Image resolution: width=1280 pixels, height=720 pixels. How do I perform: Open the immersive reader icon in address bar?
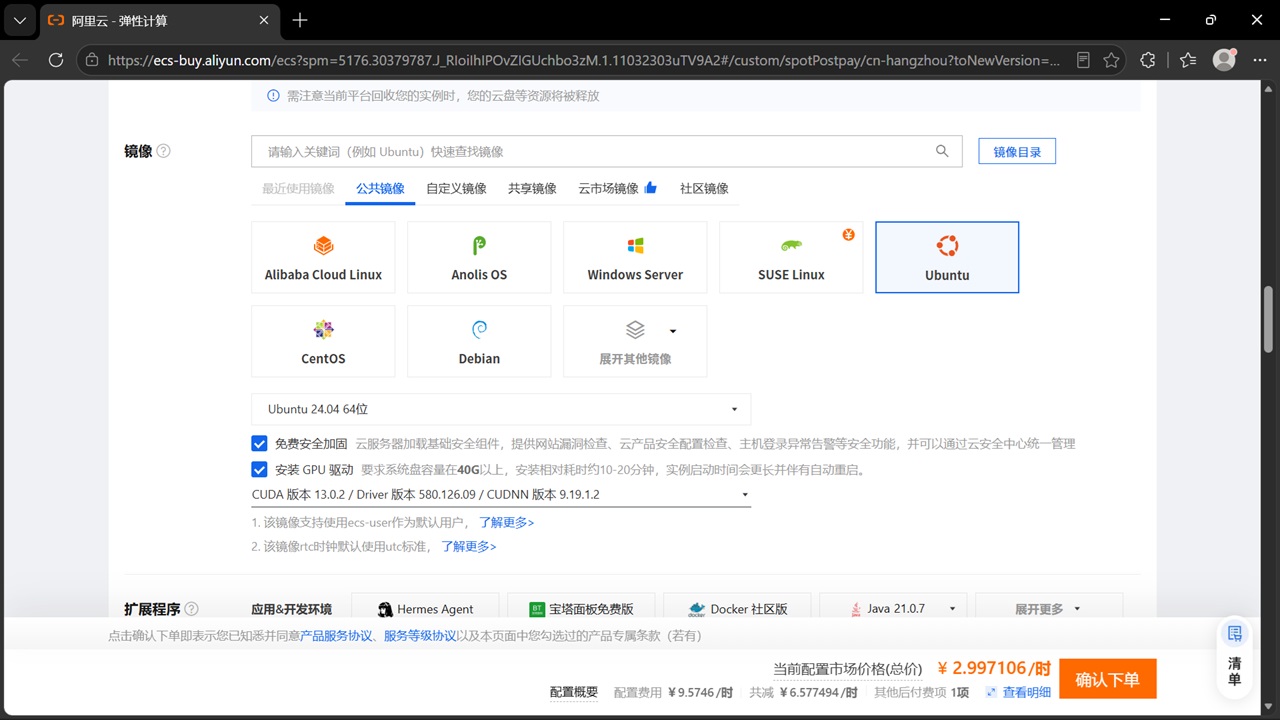pyautogui.click(x=1083, y=60)
